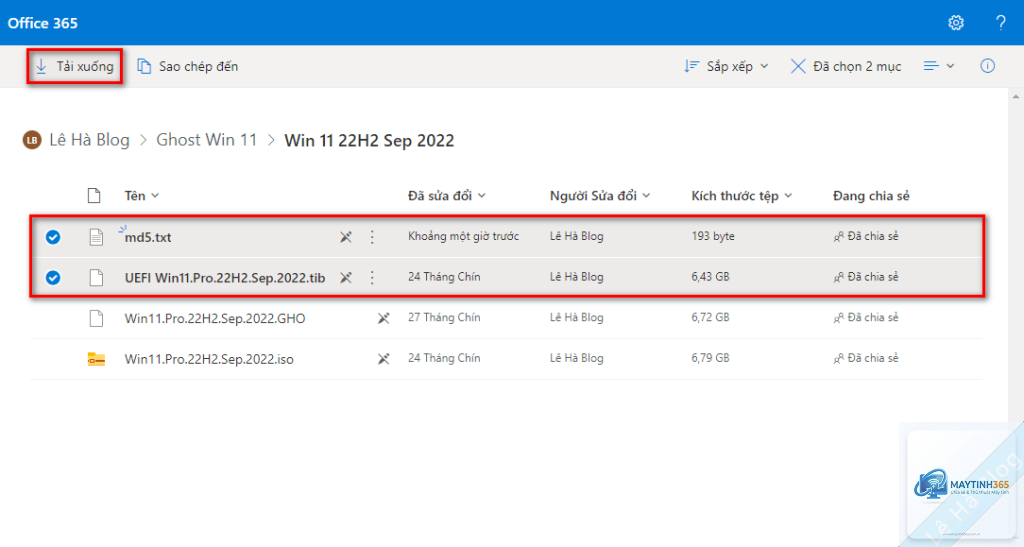Image resolution: width=1024 pixels, height=547 pixels.
Task: Click the pin icon on UEFI .tib row
Action: (x=345, y=277)
